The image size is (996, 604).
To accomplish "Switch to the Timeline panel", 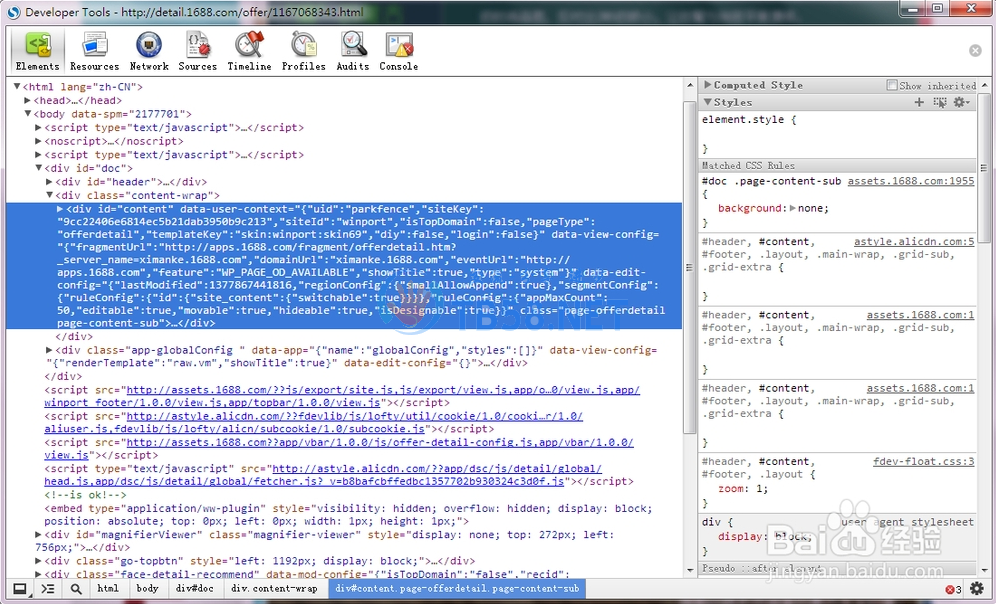I will pyautogui.click(x=250, y=51).
